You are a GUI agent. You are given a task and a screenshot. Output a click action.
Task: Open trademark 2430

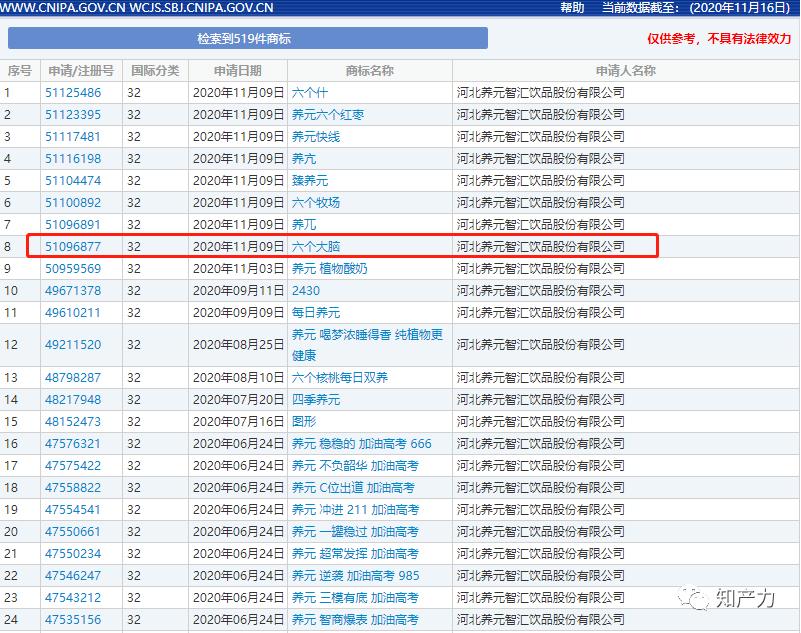pyautogui.click(x=305, y=290)
